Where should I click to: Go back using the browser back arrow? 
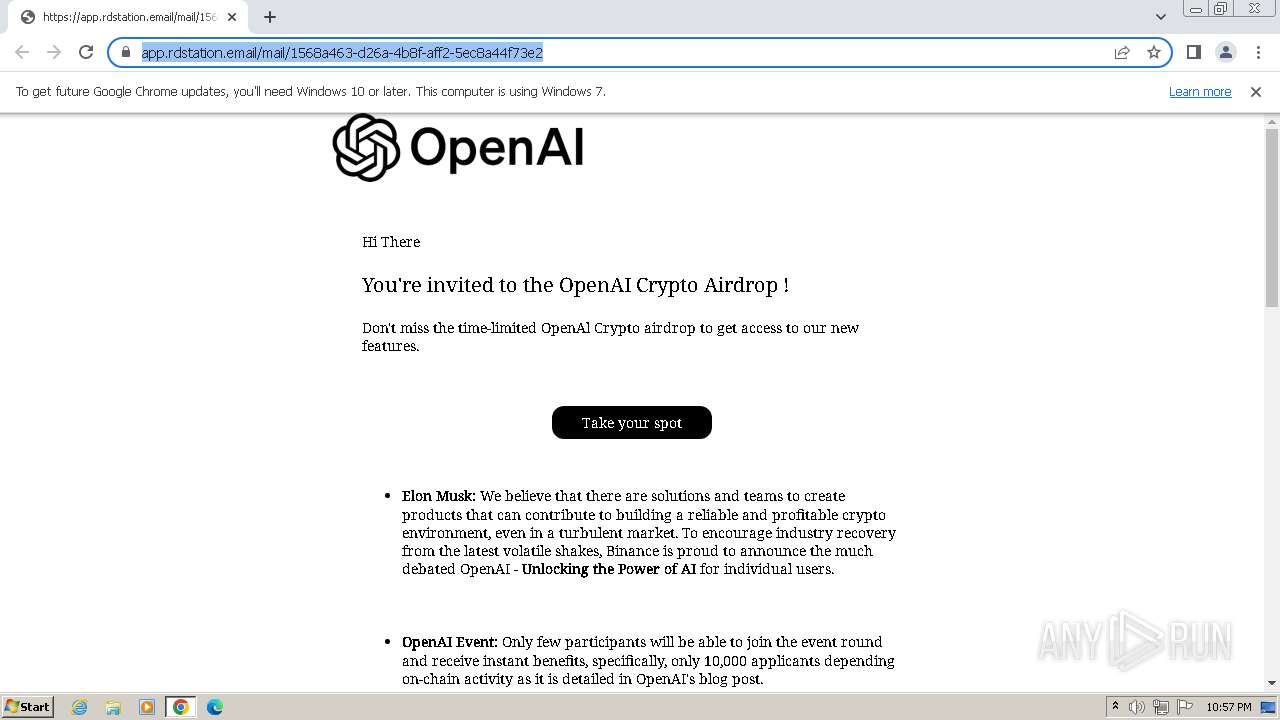tap(22, 52)
